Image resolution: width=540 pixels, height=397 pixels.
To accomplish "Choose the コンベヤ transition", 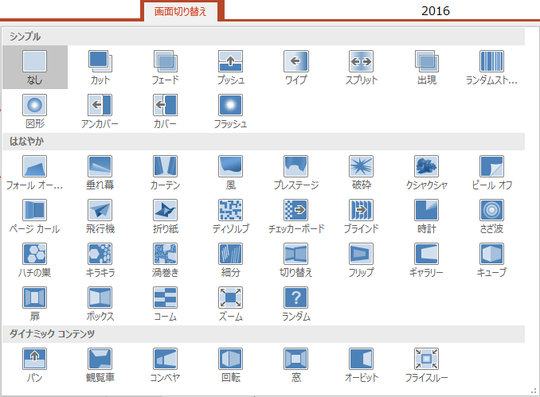I will (165, 365).
